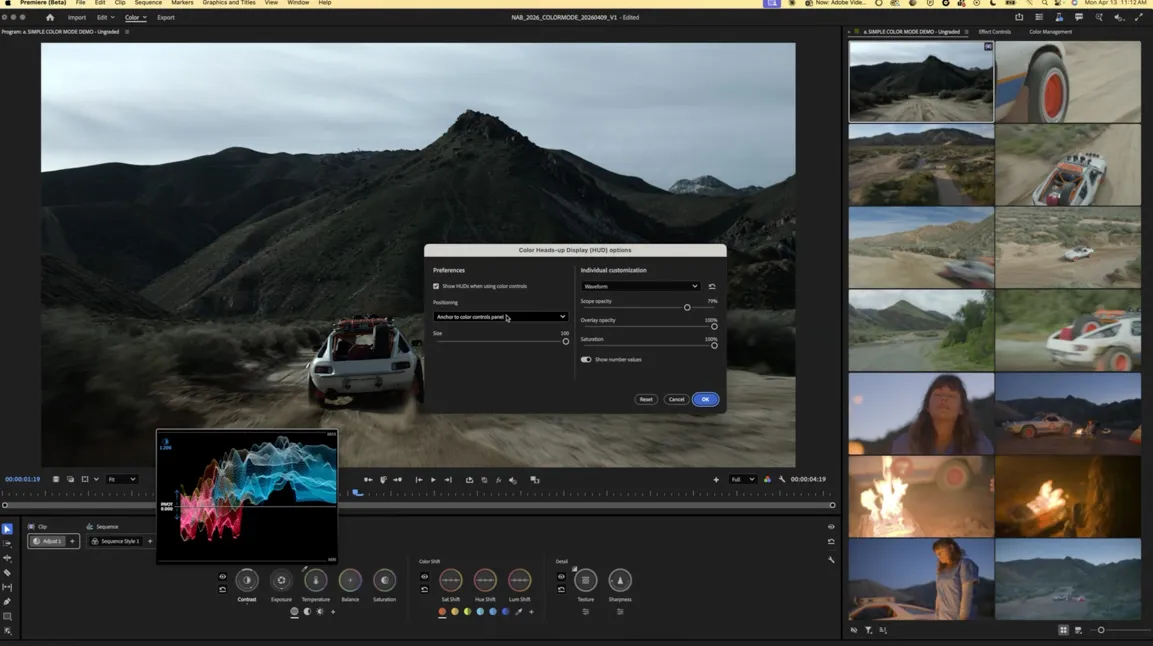Switch to the Effect Controls tab
The width and height of the screenshot is (1153, 646).
click(x=994, y=32)
